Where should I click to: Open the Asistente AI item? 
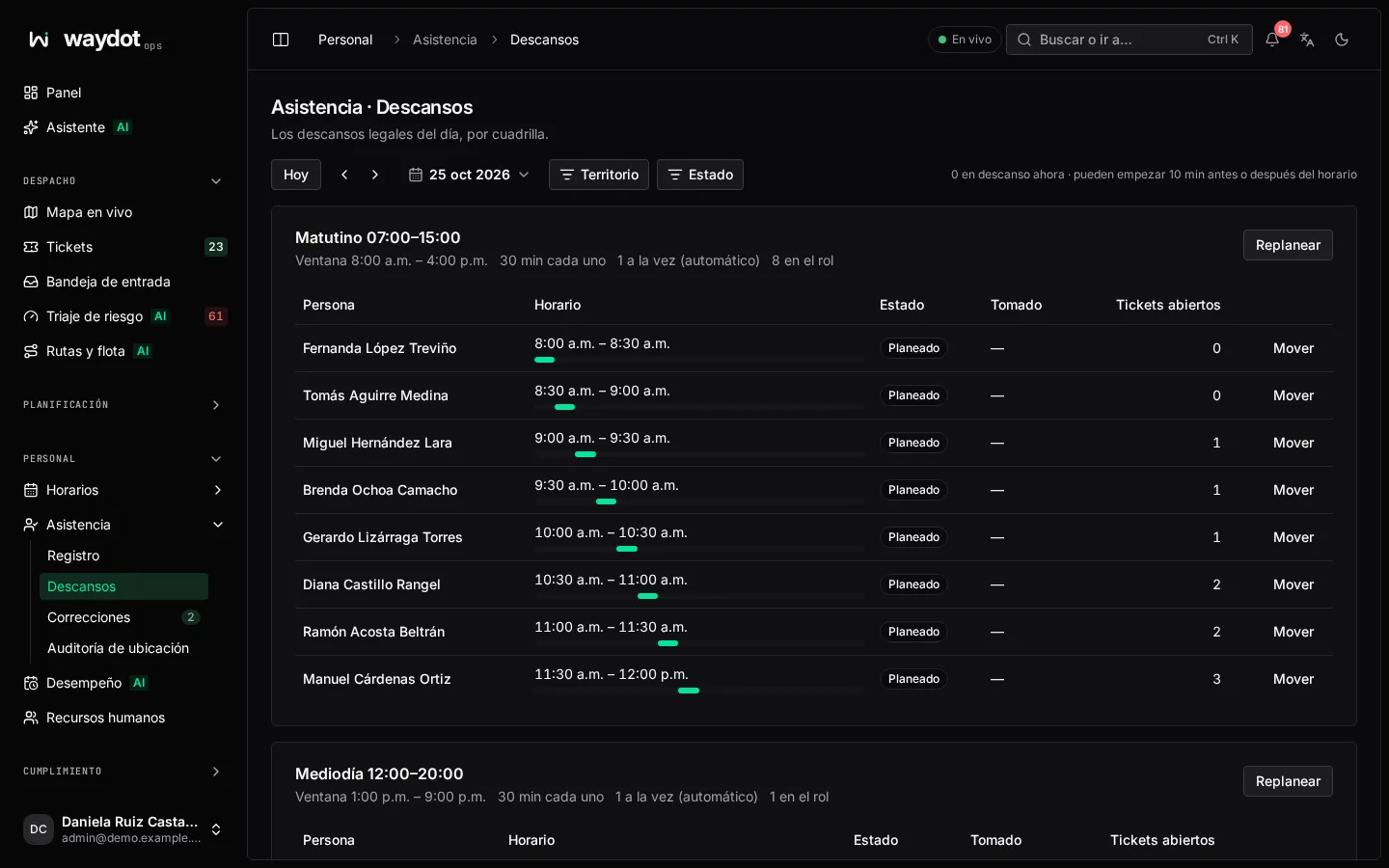[x=123, y=127]
